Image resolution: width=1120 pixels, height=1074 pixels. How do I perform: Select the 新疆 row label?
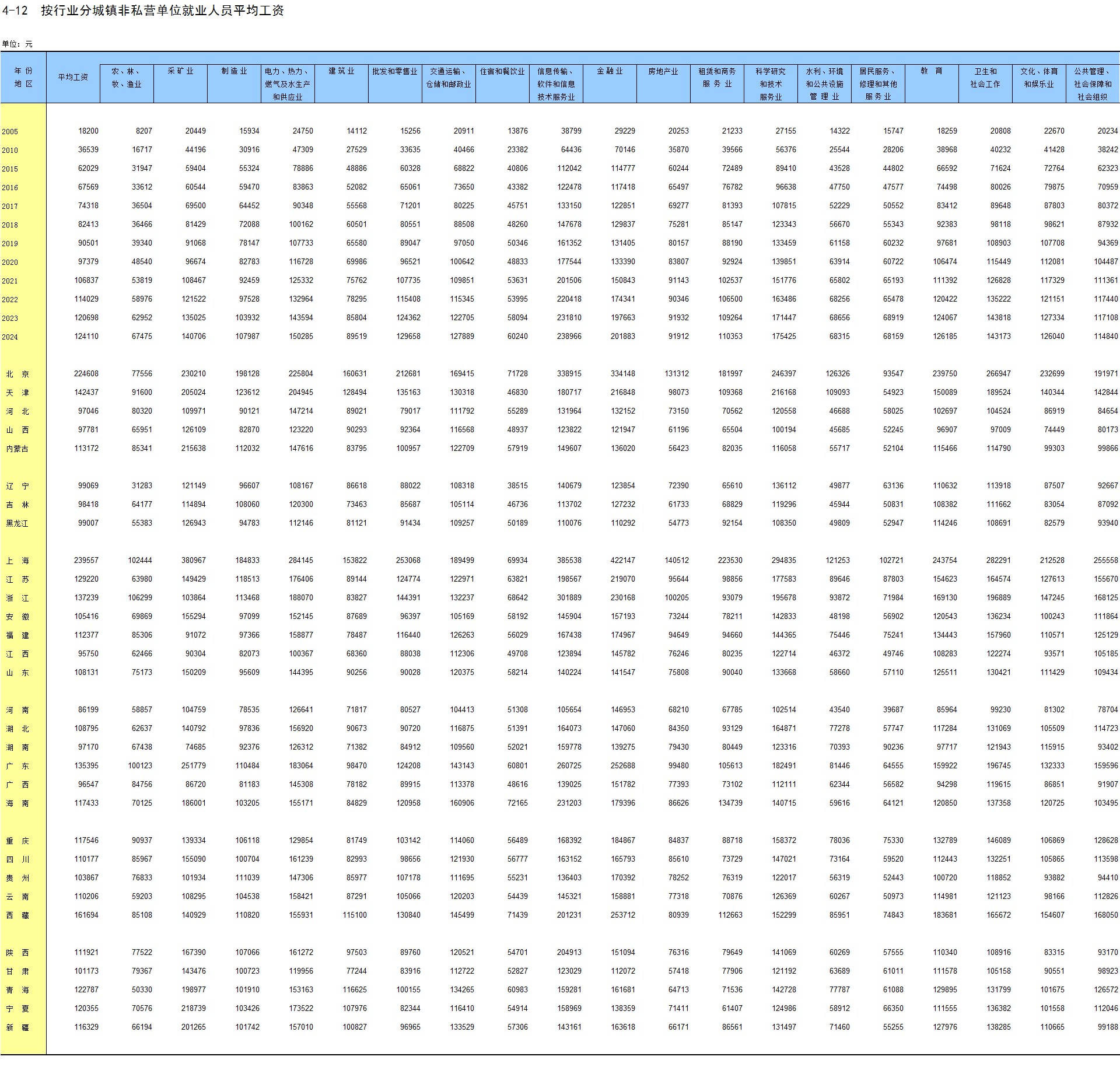tap(17, 1028)
